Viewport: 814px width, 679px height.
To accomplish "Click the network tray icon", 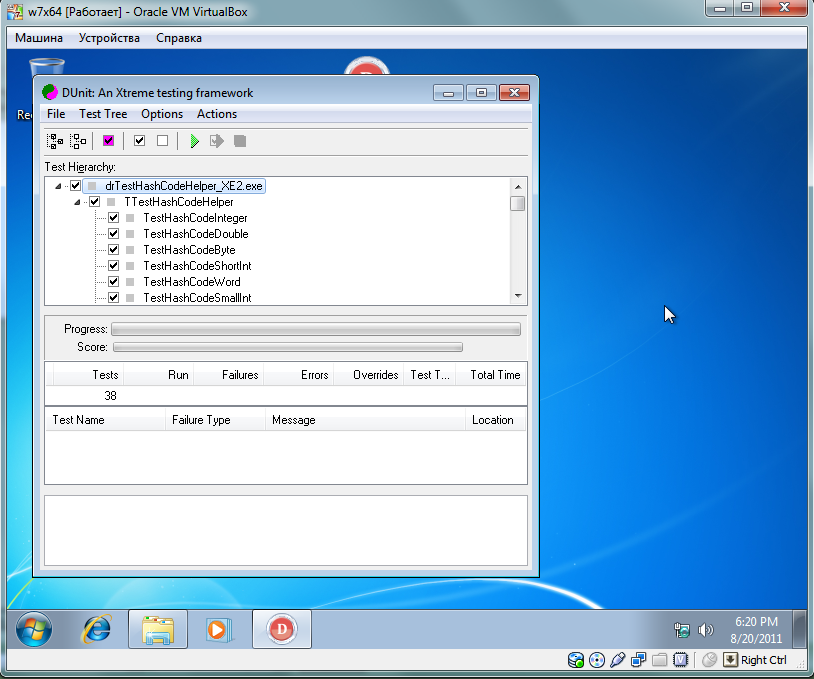I will [x=682, y=630].
